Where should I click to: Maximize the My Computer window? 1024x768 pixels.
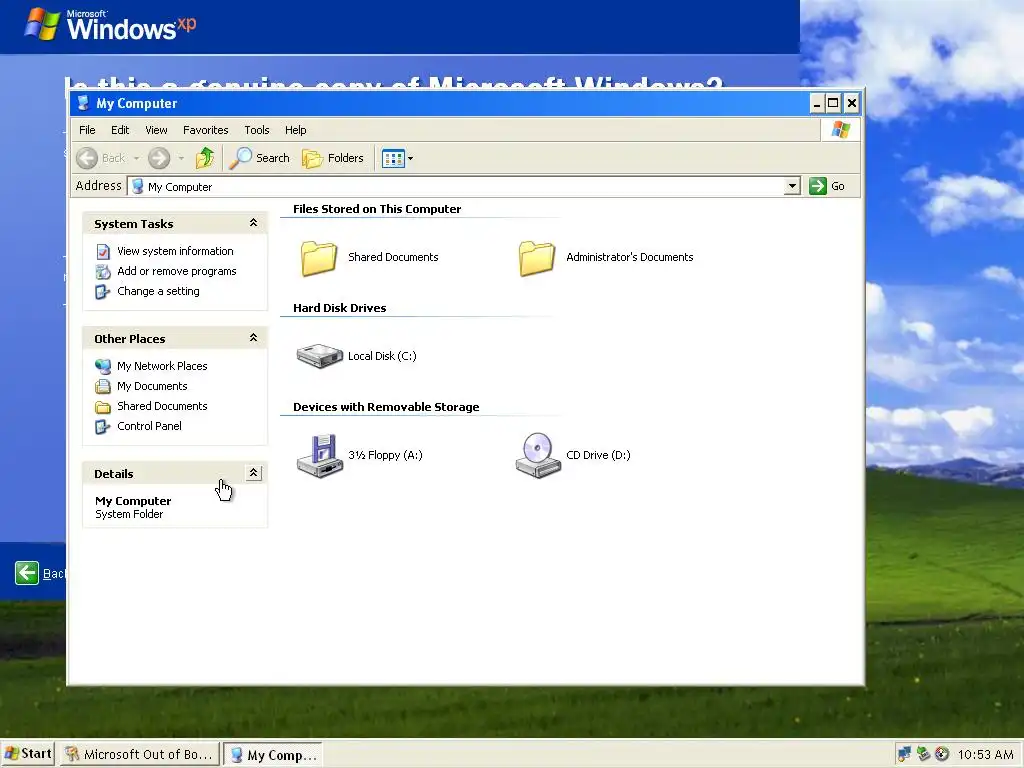point(833,103)
